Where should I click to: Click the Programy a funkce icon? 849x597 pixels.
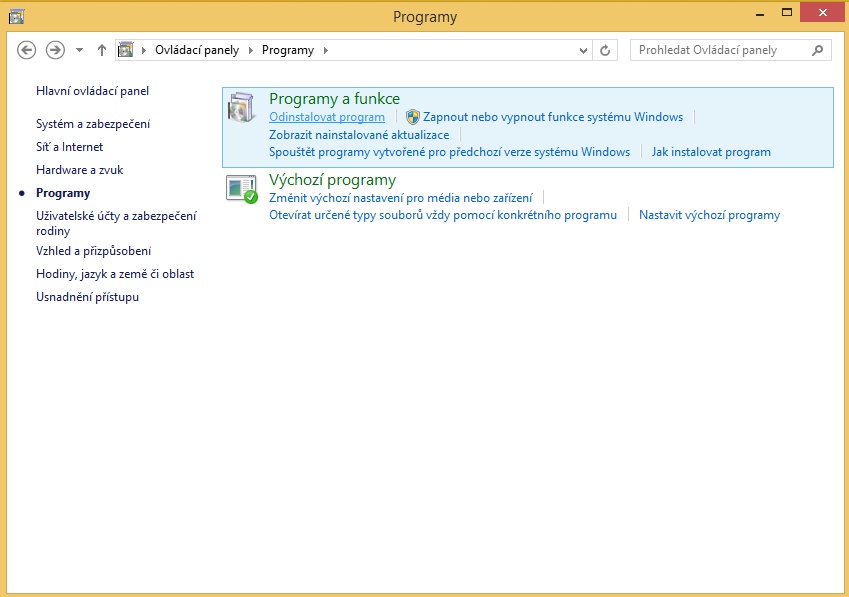point(241,107)
